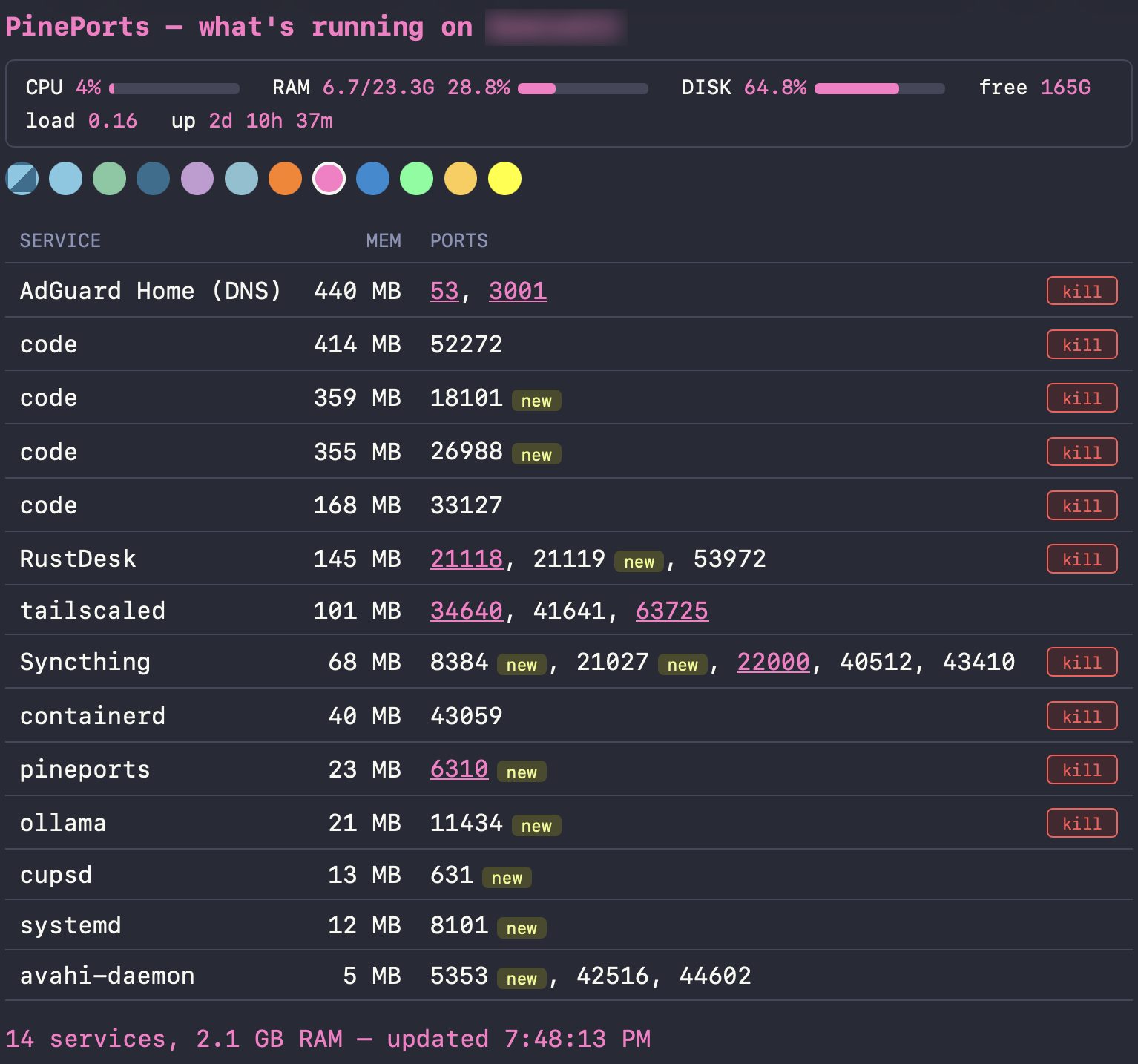Kill the code process on port 18101

point(1082,398)
